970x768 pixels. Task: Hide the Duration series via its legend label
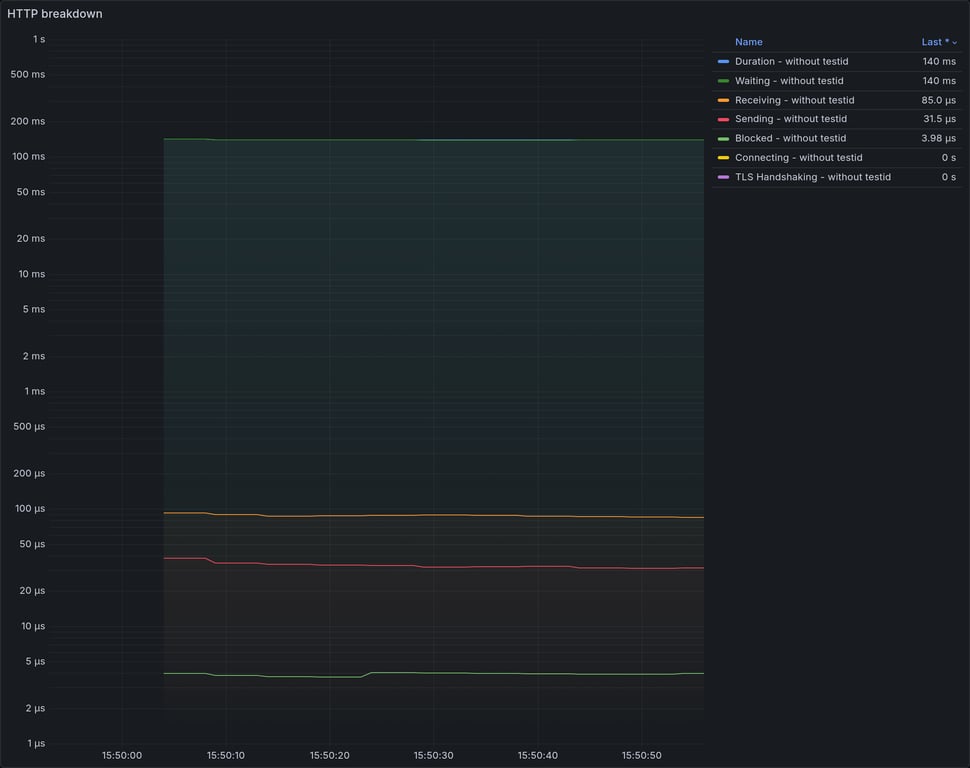point(791,61)
